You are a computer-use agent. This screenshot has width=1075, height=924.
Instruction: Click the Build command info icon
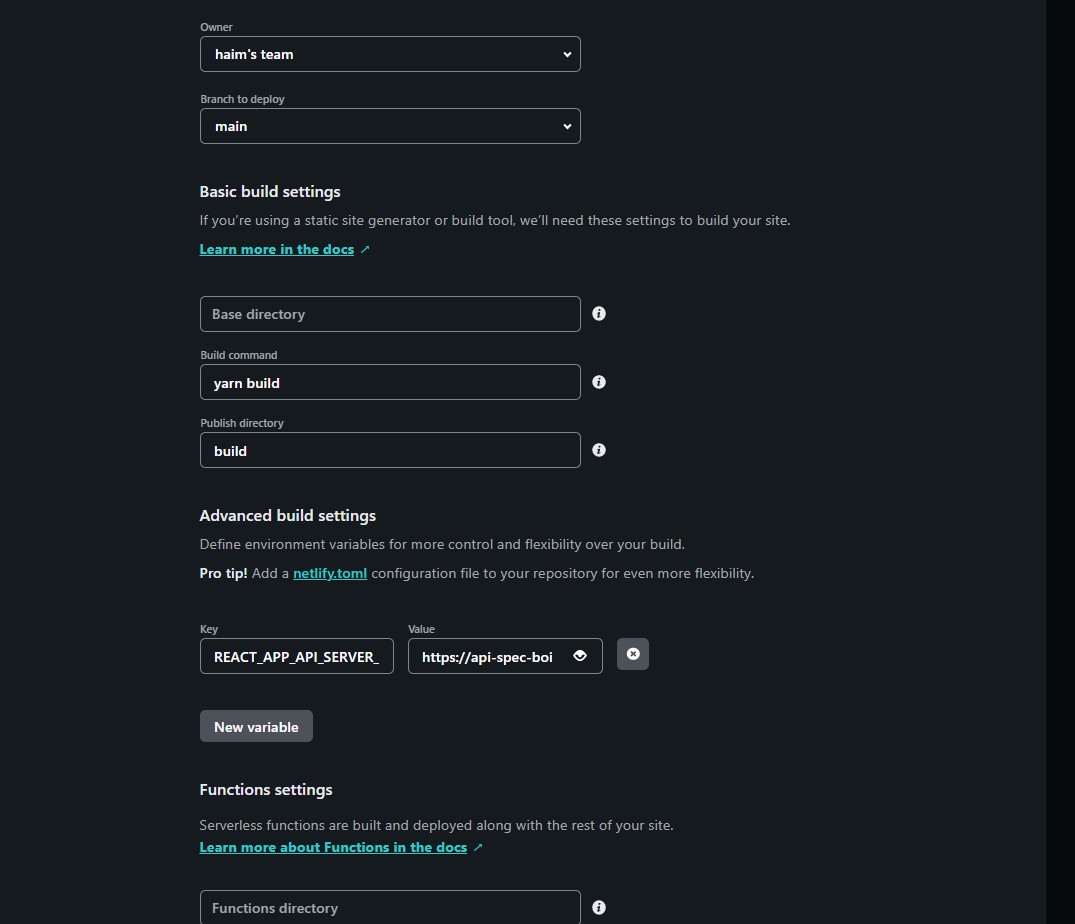coord(598,381)
